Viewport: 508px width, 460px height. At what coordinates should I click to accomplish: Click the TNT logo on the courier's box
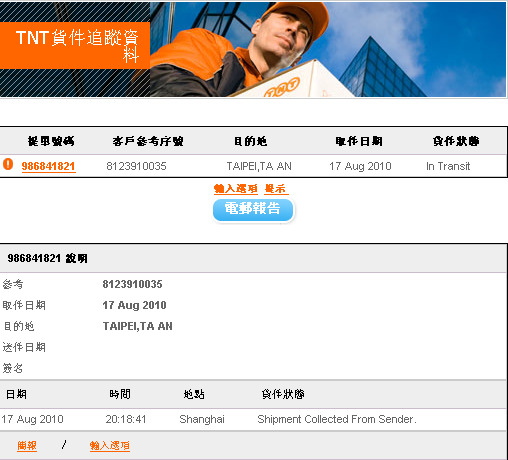click(x=282, y=87)
